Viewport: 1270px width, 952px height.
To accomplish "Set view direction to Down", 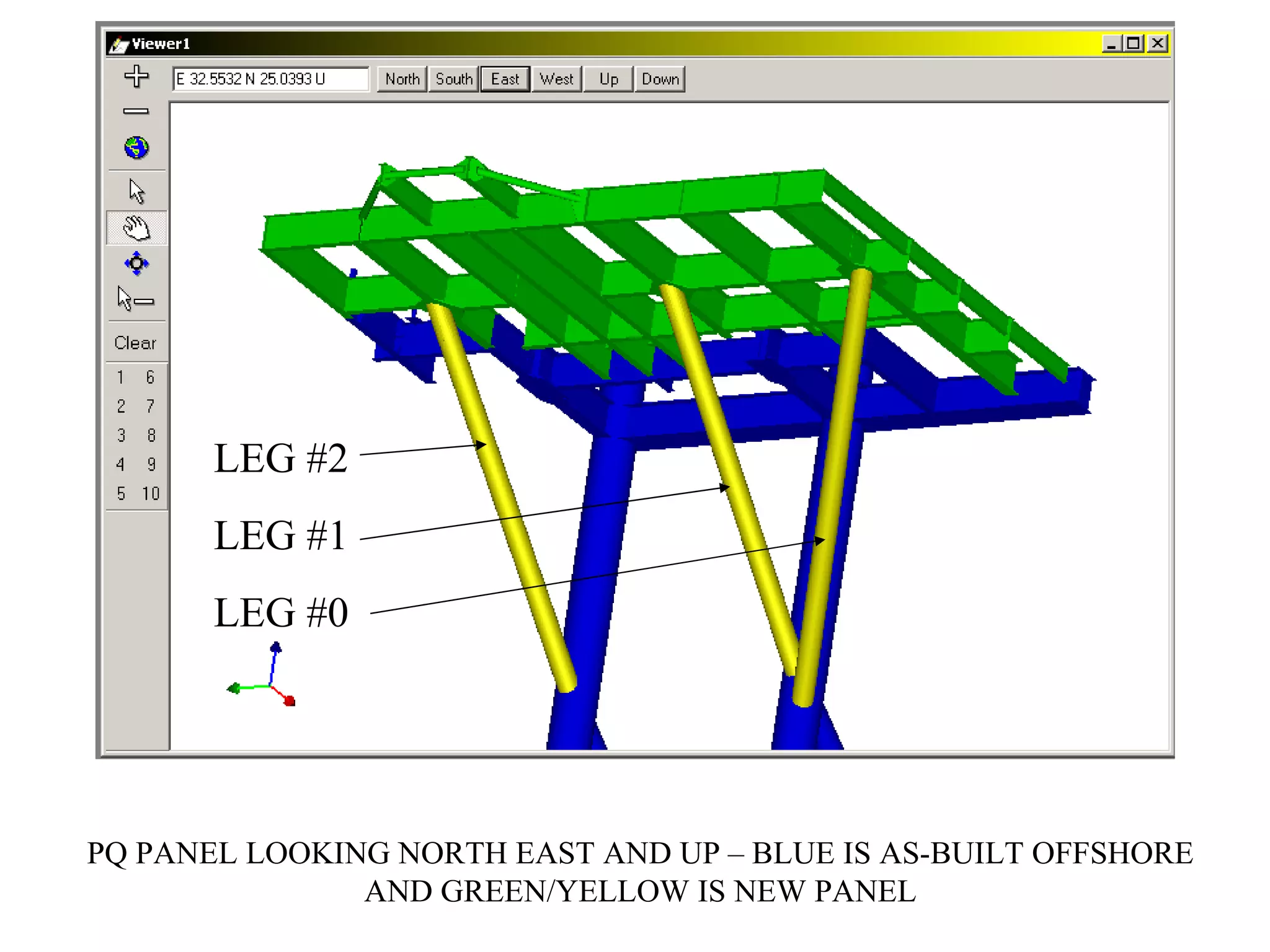I will click(x=660, y=79).
